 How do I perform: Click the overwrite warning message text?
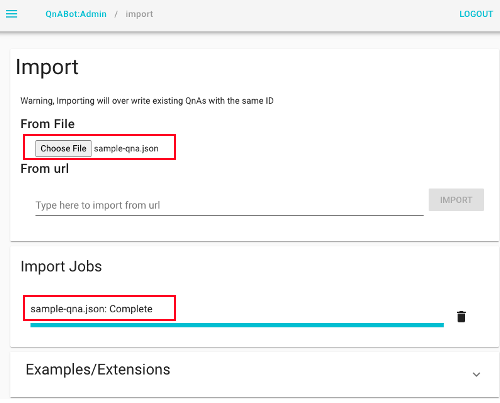(147, 101)
